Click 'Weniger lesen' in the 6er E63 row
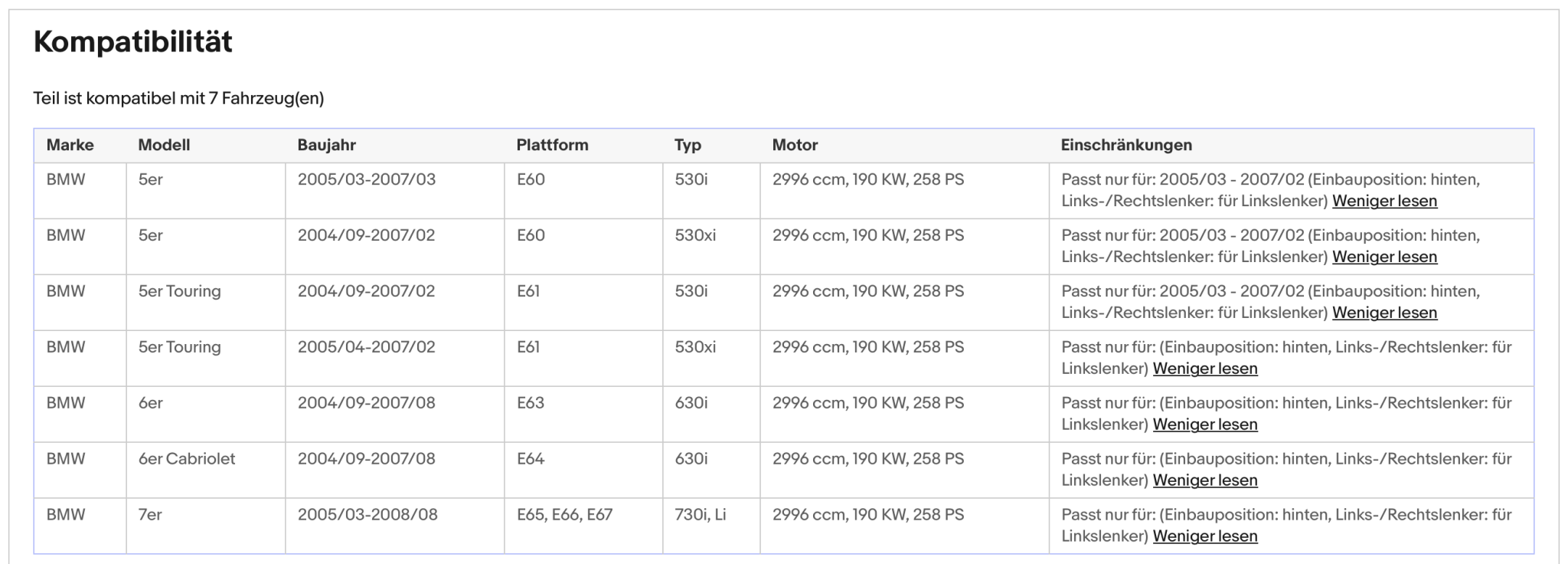 pyautogui.click(x=1205, y=425)
